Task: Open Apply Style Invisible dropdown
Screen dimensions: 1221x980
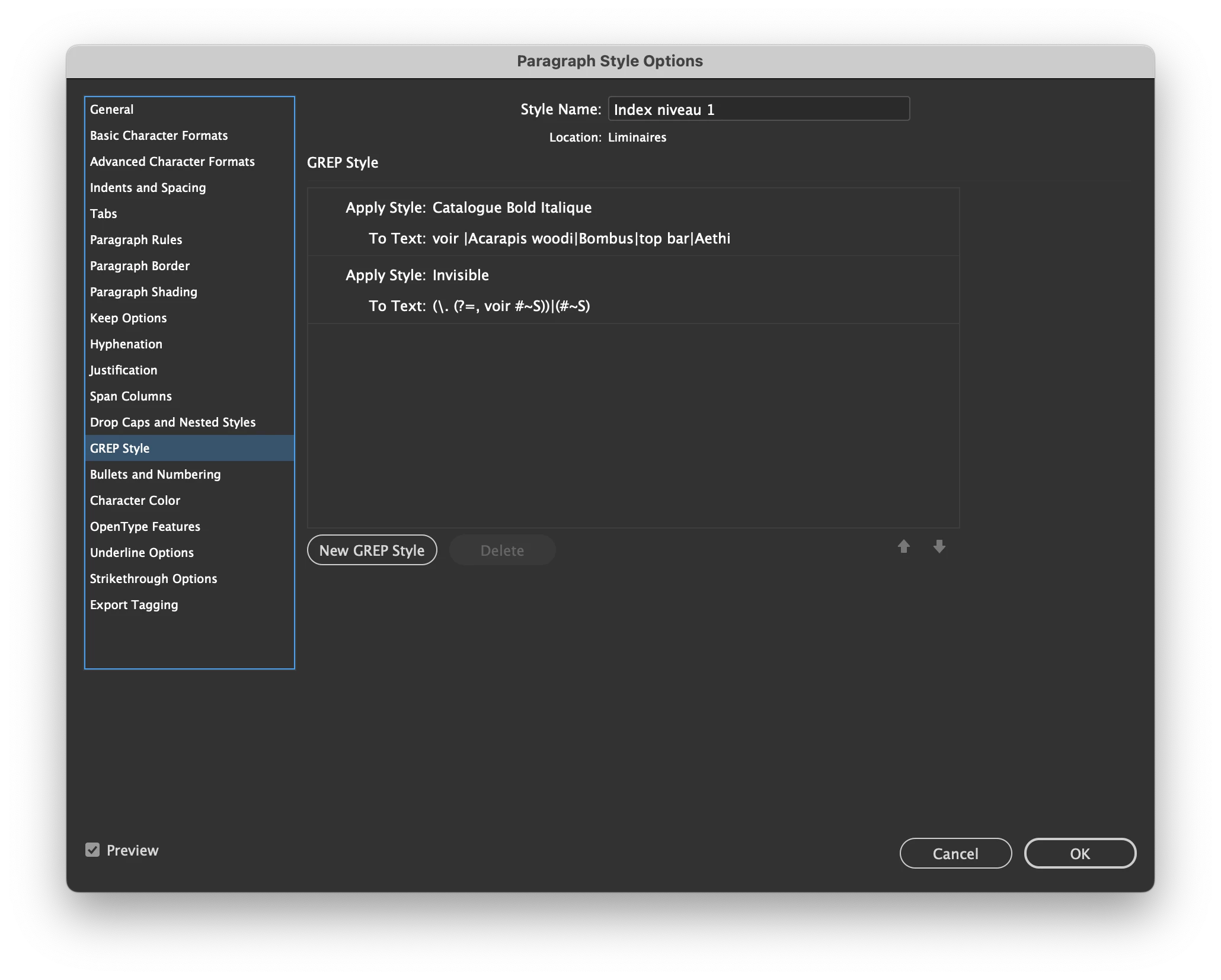Action: (x=461, y=276)
